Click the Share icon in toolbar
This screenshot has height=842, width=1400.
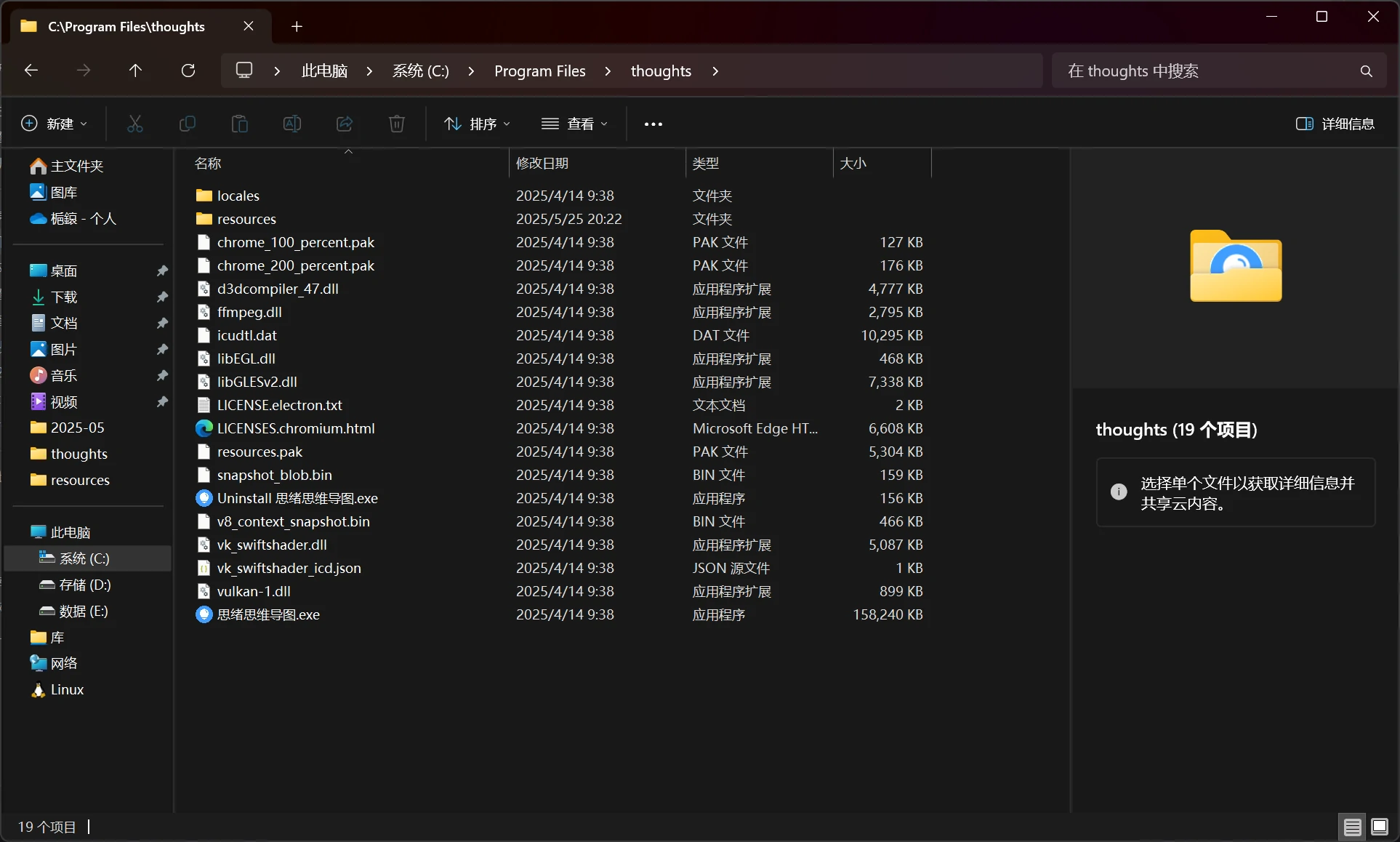point(344,124)
